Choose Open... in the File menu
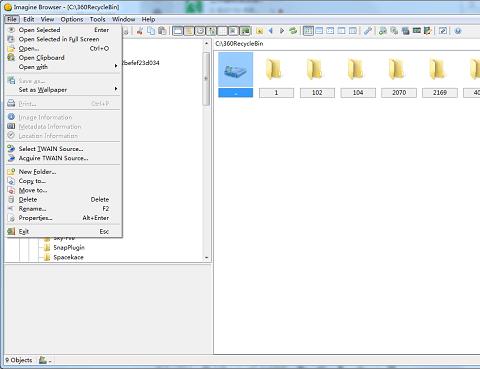The height and width of the screenshot is (369, 480). click(63, 49)
